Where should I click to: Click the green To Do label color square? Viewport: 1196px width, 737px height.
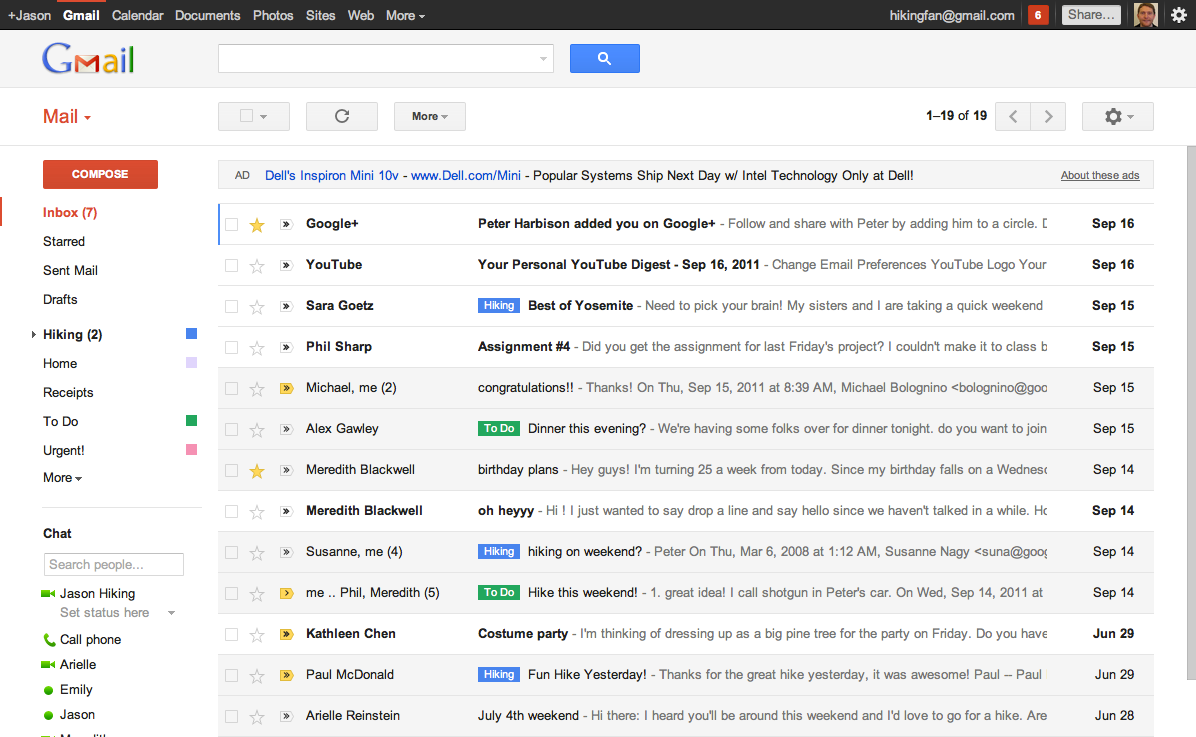pyautogui.click(x=191, y=420)
